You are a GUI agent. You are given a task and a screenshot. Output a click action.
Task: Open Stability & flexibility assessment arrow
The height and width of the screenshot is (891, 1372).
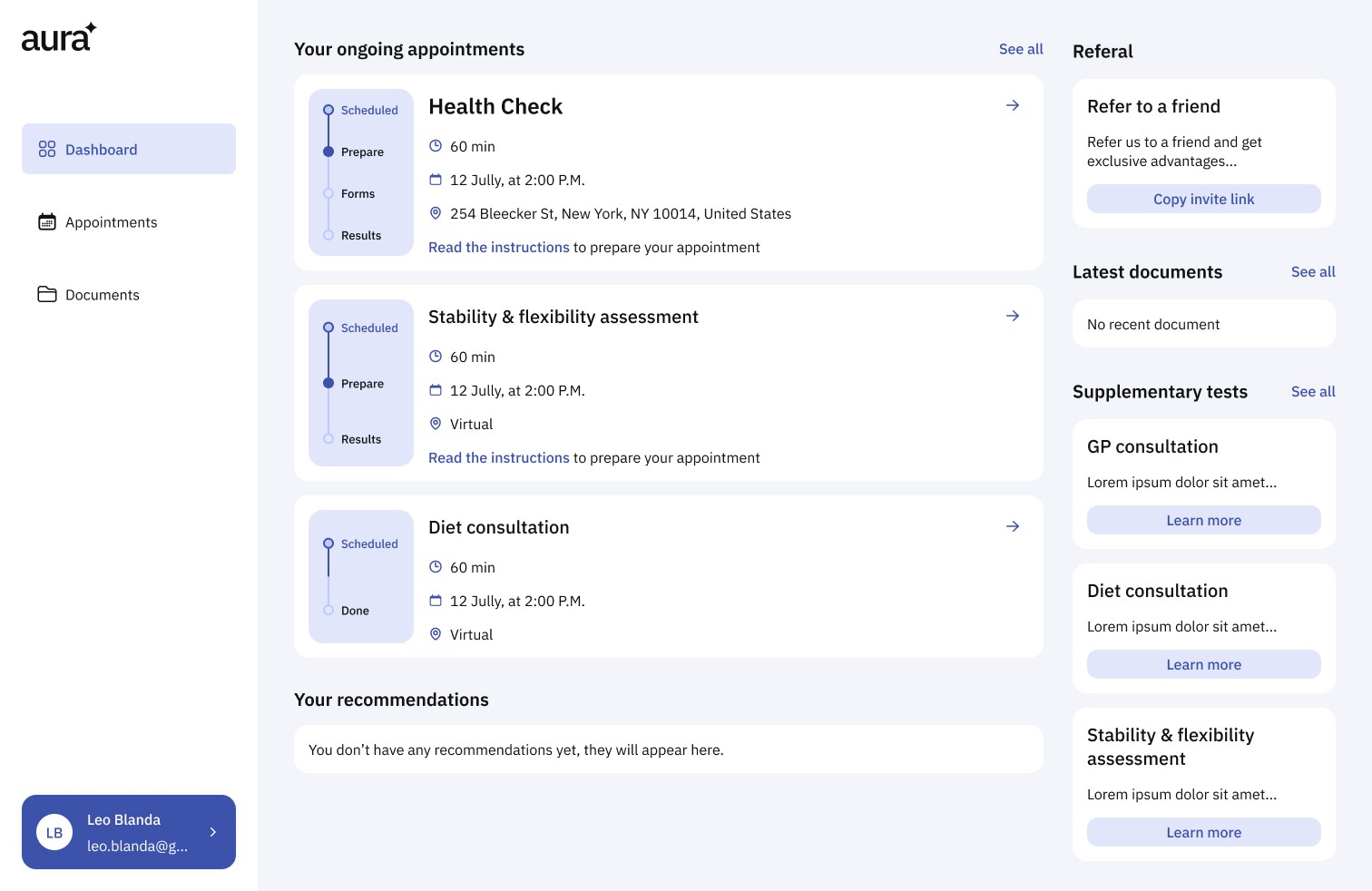coord(1013,316)
